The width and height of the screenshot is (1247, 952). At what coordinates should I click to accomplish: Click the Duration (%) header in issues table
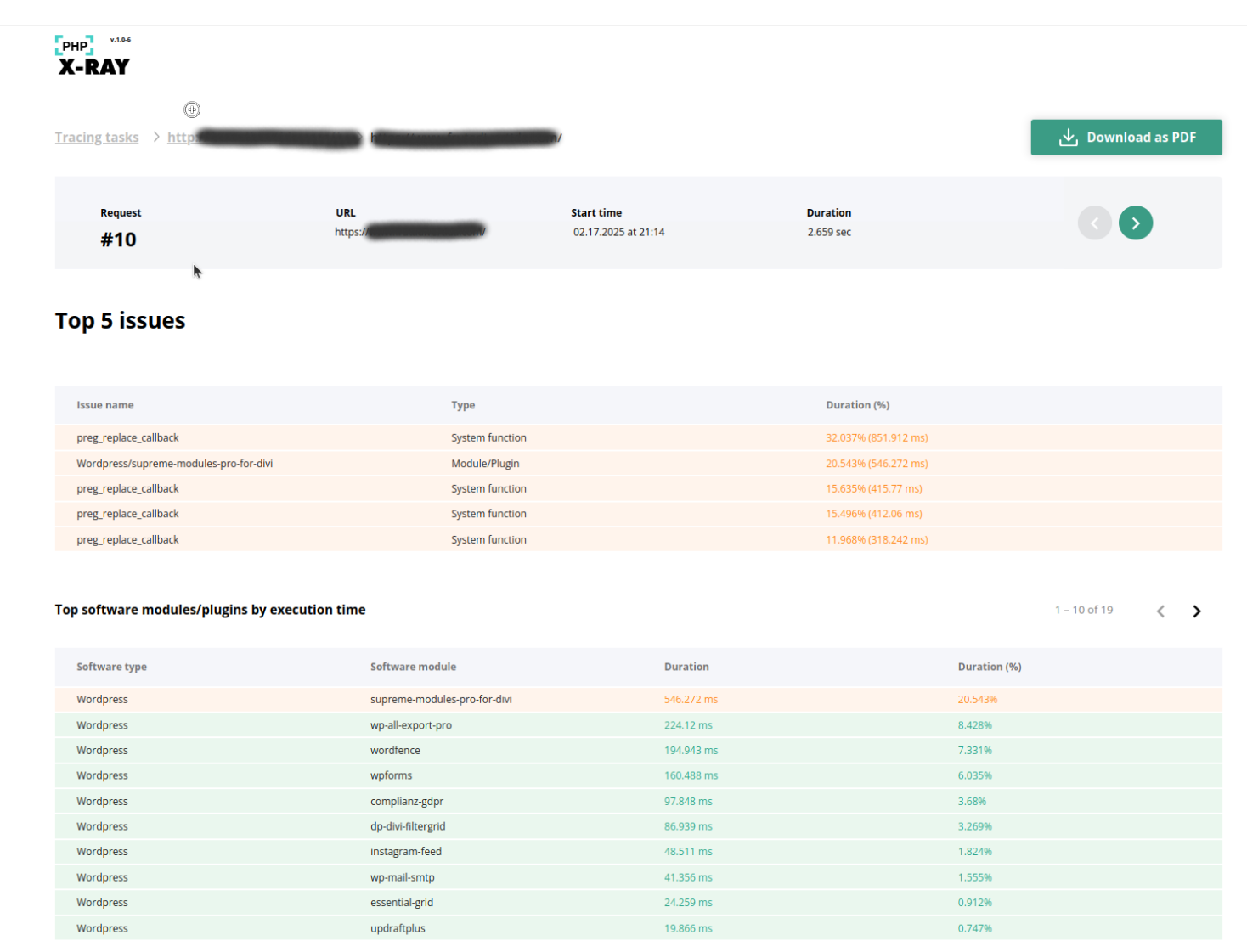858,405
